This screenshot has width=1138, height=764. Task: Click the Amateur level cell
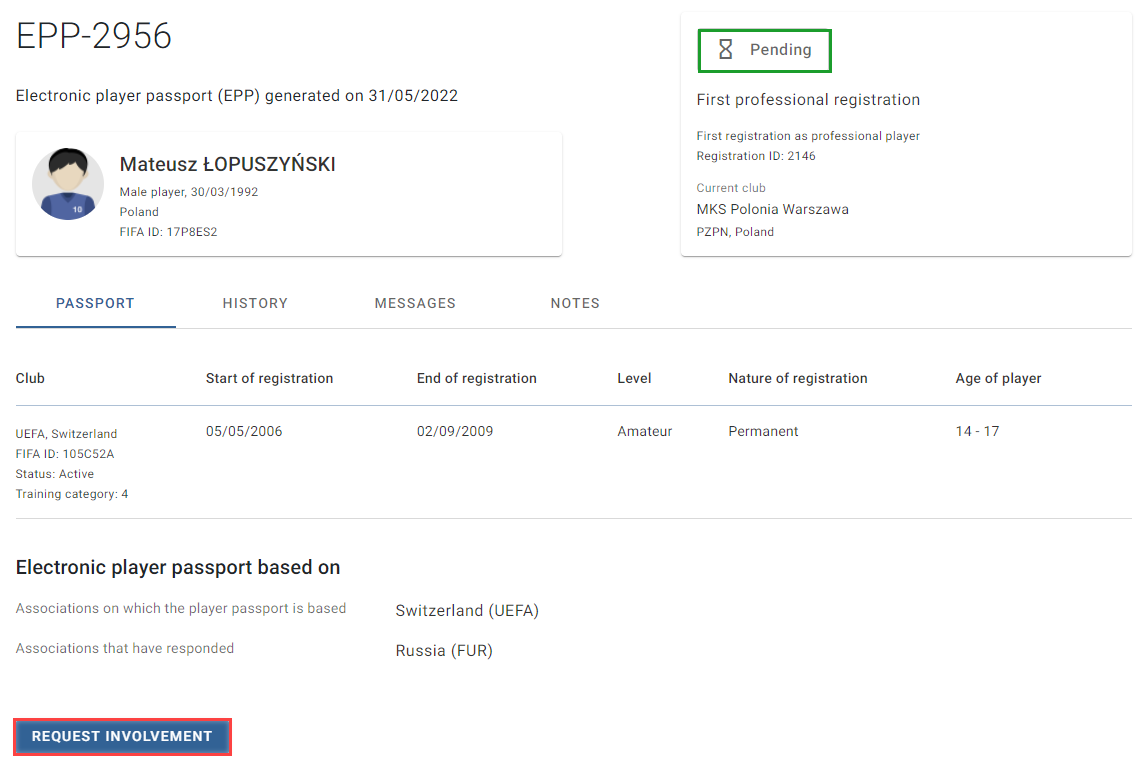[x=644, y=431]
